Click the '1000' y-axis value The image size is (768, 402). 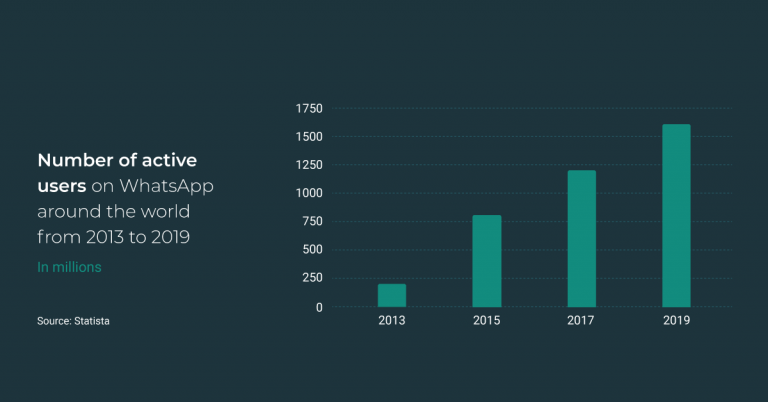(x=309, y=193)
